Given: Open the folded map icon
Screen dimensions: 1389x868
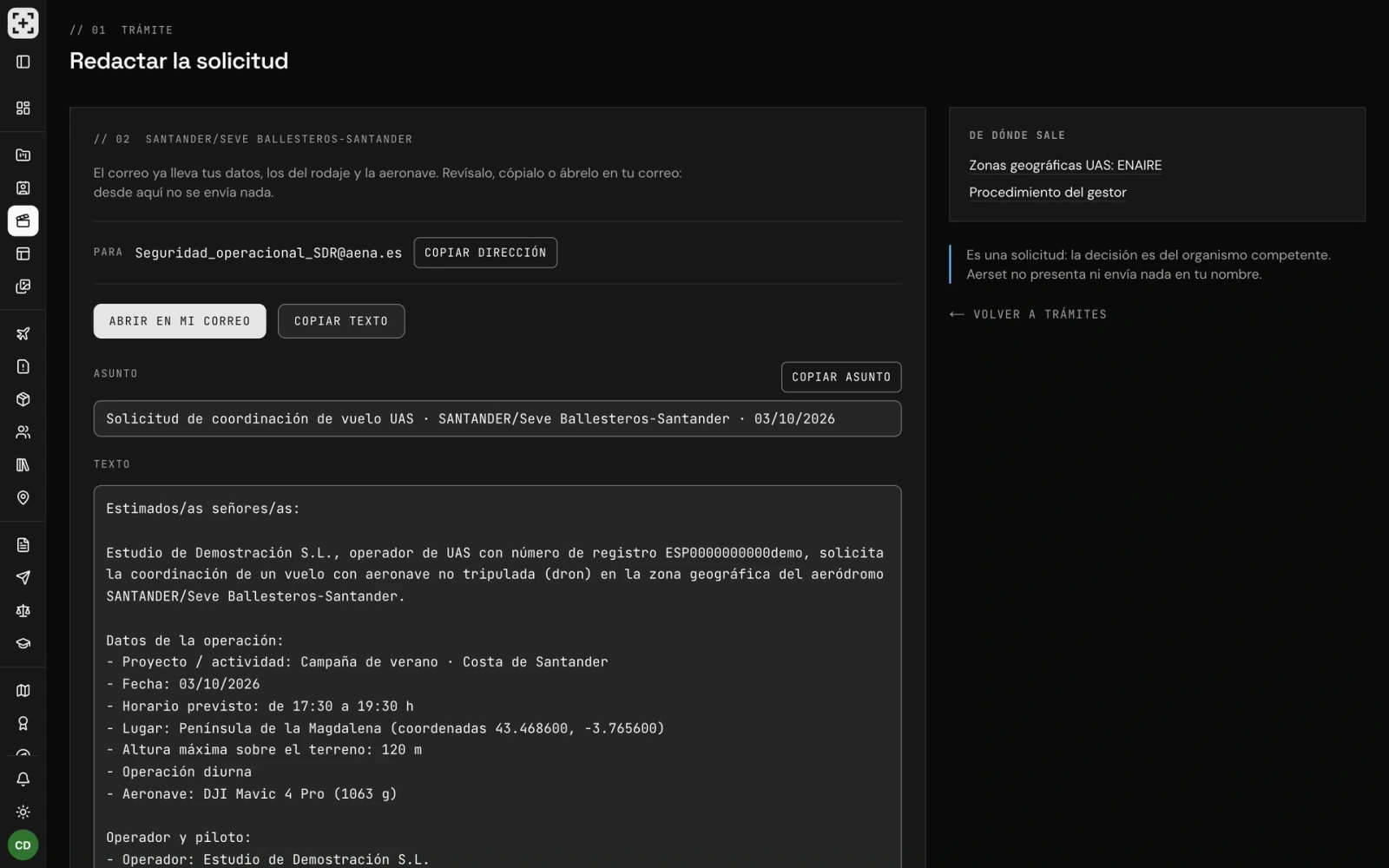Looking at the screenshot, I should [x=23, y=691].
